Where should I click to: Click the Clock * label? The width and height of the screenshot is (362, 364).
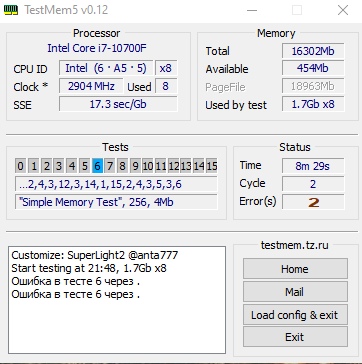point(31,87)
